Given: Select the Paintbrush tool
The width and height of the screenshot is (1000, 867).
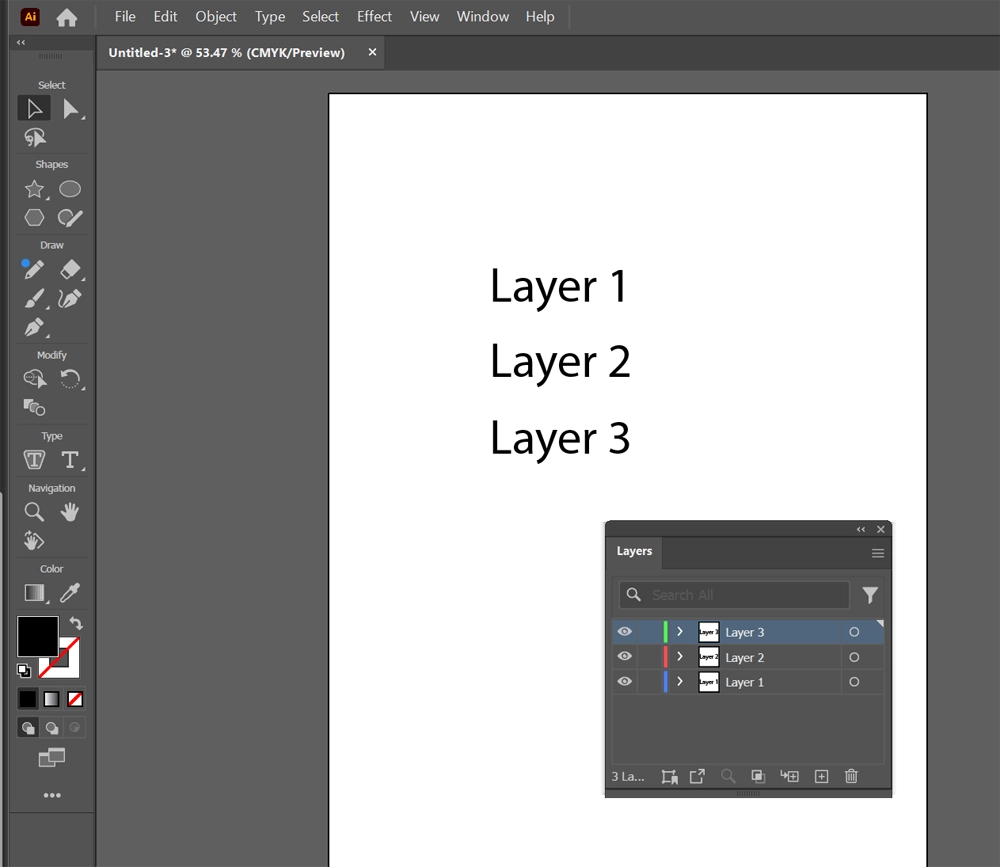Looking at the screenshot, I should [x=34, y=299].
